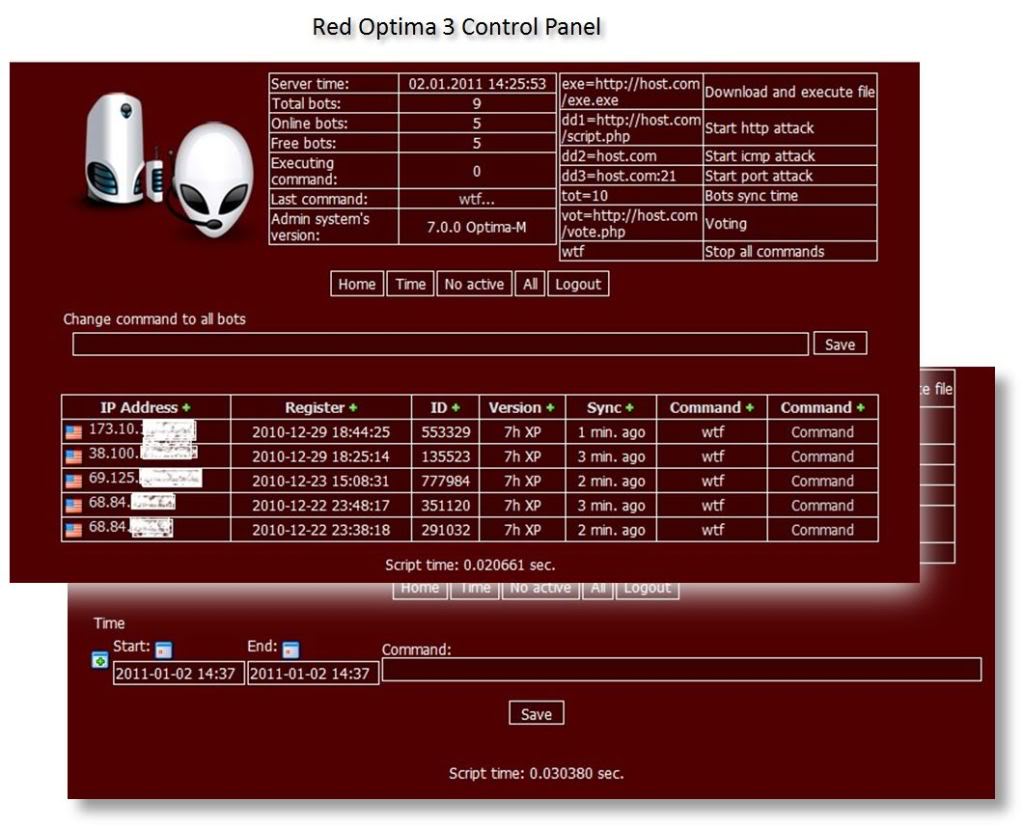Viewport: 1023px width, 828px height.
Task: Select the ID cell 777984
Action: point(446,481)
